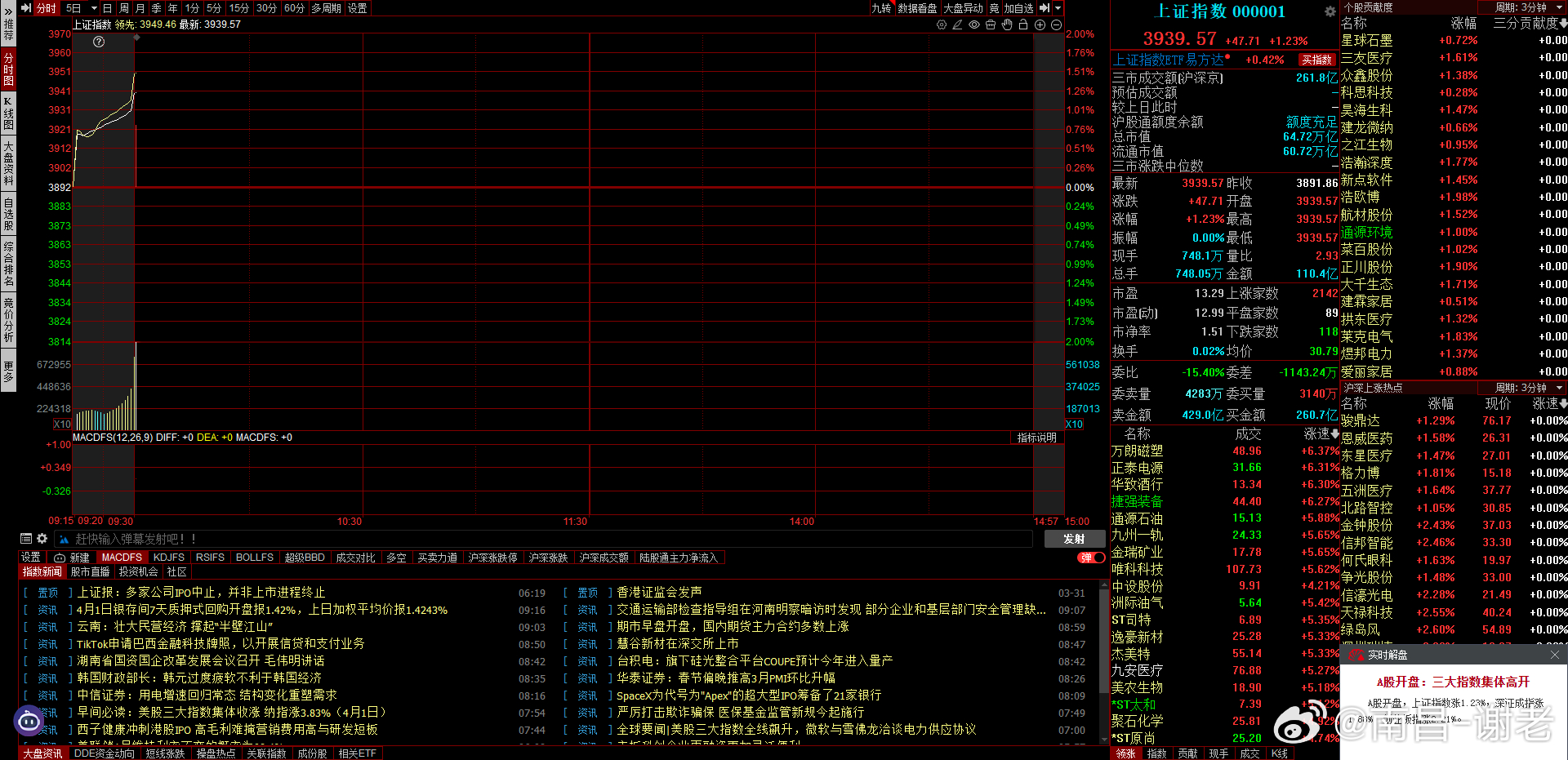Open chart settings gear icon above chart
Screen dimensions: 1568x760
[x=942, y=24]
